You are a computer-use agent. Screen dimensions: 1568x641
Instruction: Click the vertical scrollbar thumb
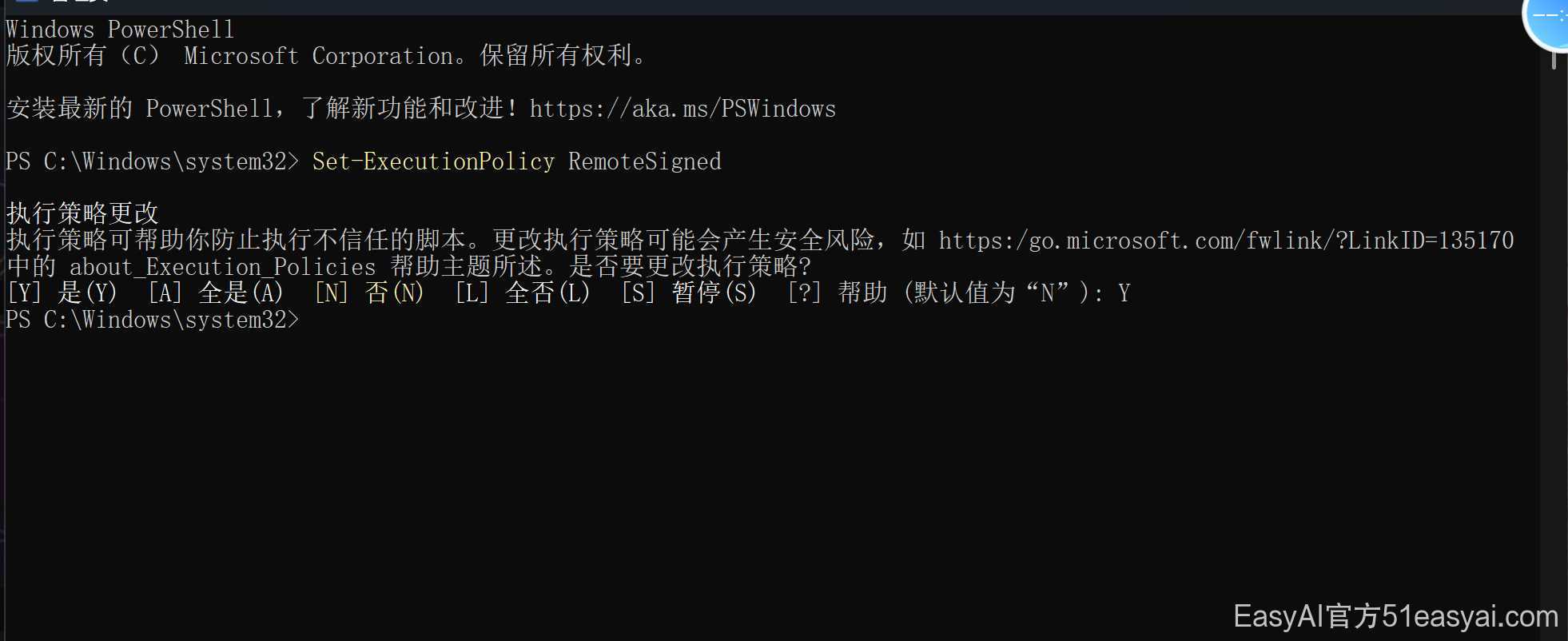(x=1554, y=58)
